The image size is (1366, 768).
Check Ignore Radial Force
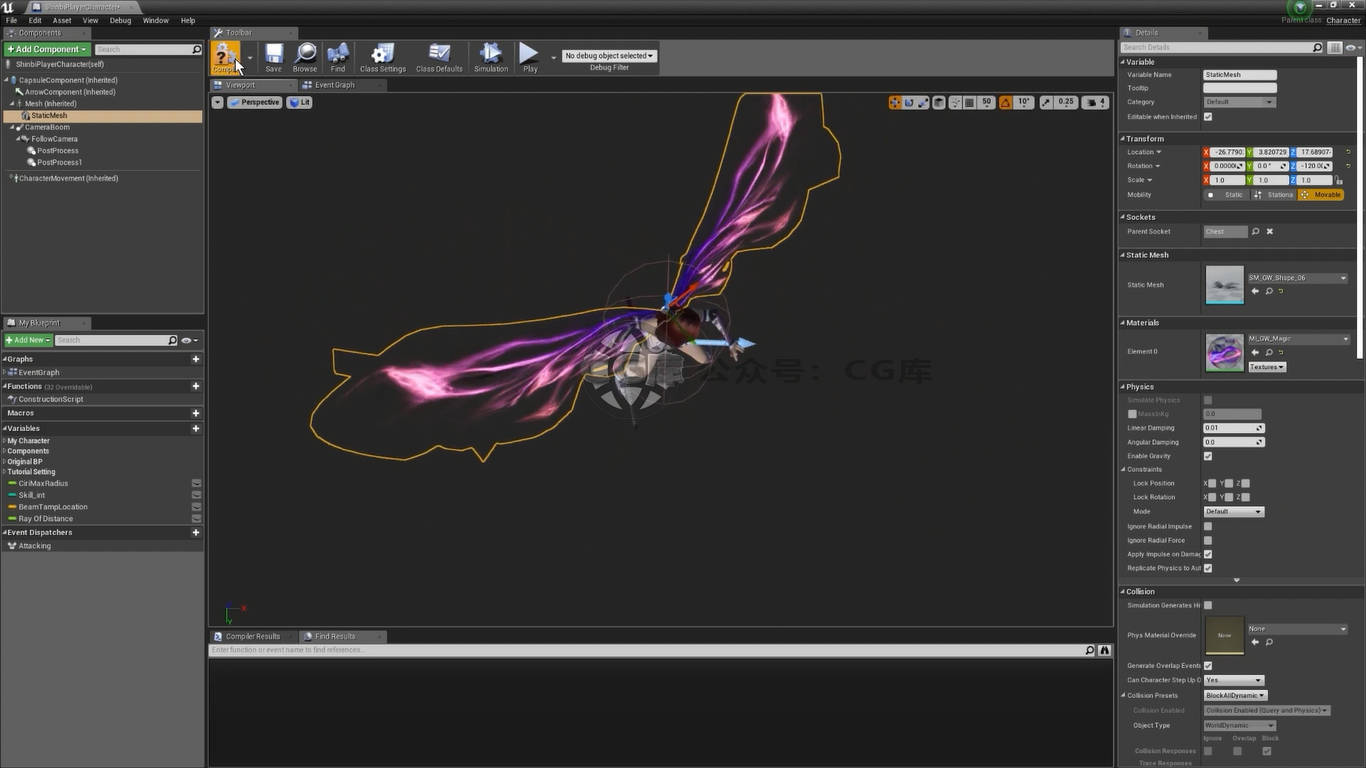1208,540
